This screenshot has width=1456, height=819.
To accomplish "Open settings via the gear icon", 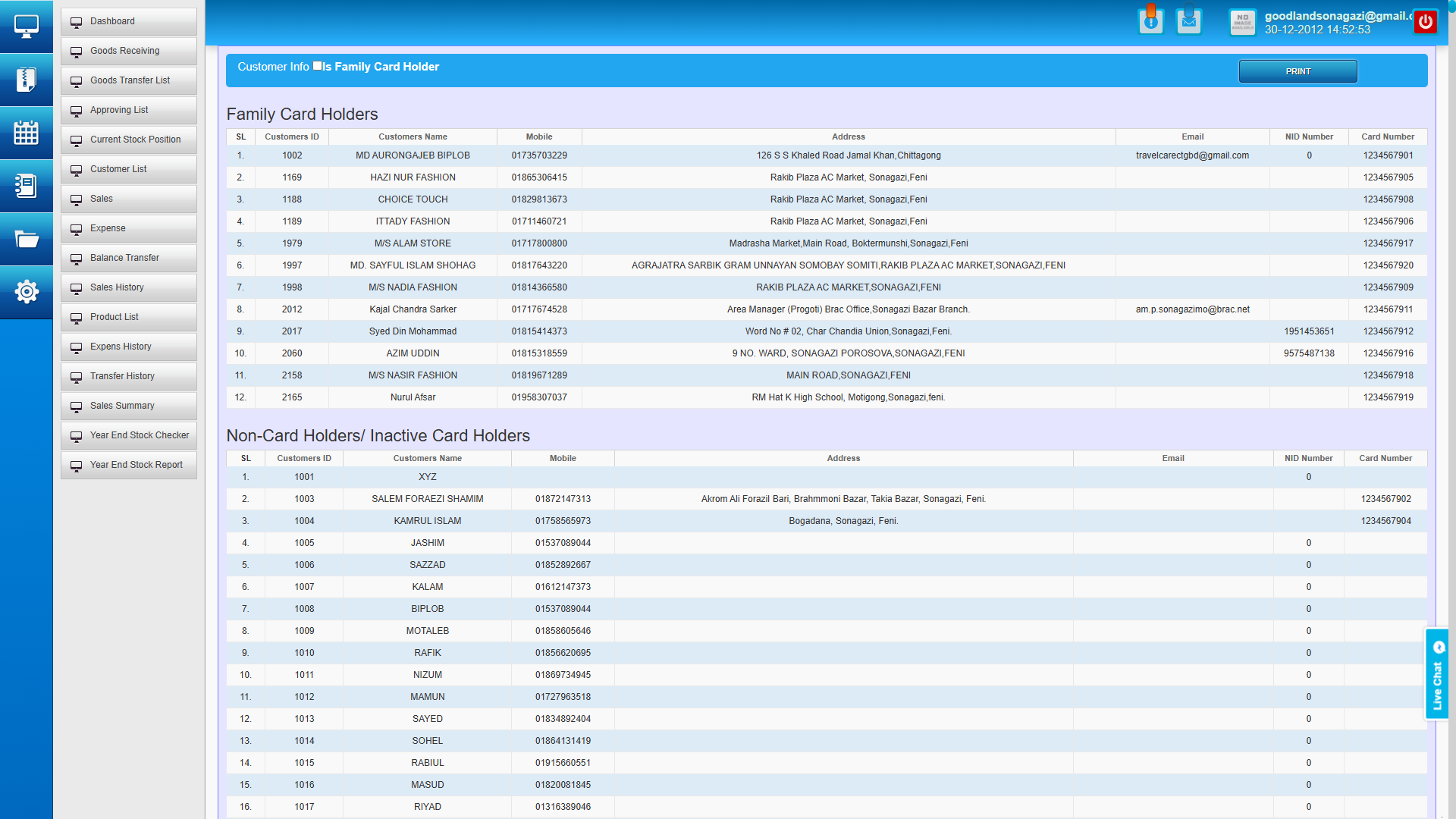I will click(27, 292).
